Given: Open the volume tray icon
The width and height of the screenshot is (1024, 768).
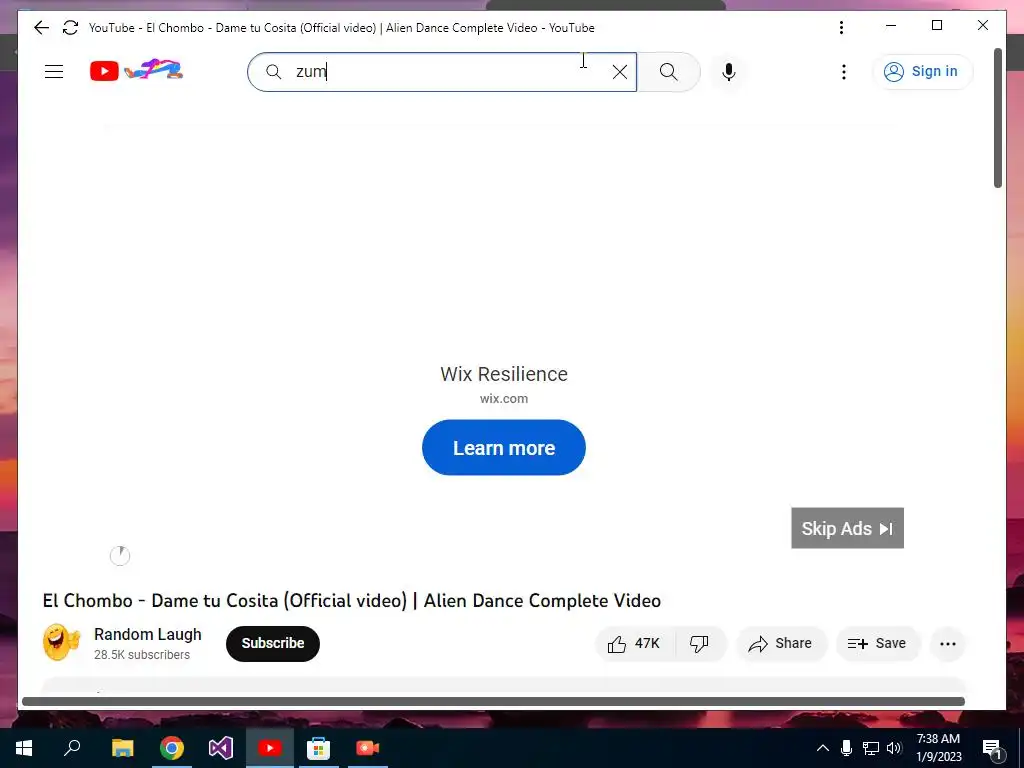Looking at the screenshot, I should pos(894,748).
